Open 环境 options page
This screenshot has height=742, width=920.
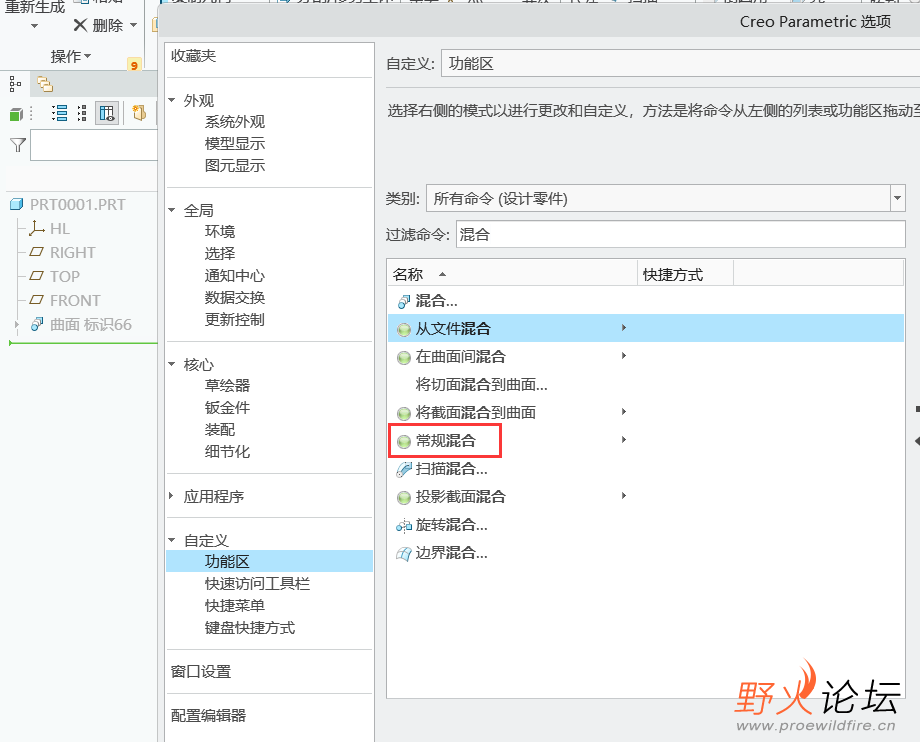[220, 232]
